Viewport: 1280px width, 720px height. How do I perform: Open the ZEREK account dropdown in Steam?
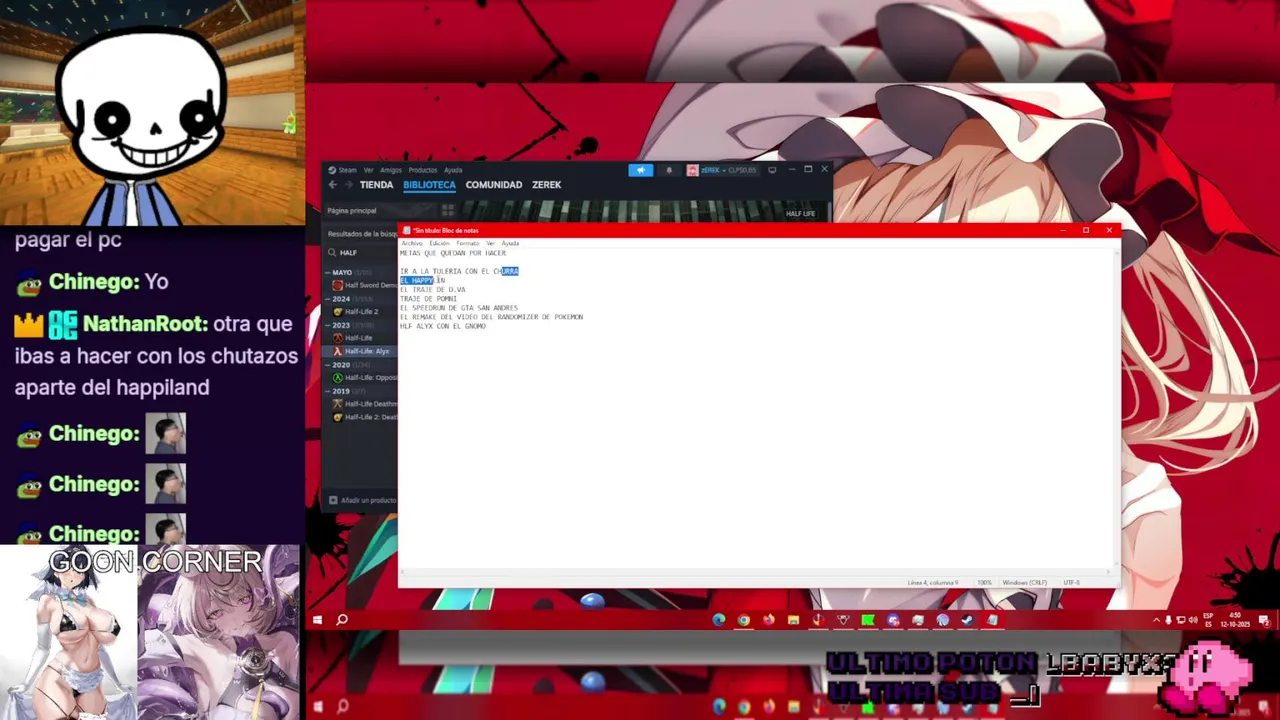pos(722,170)
